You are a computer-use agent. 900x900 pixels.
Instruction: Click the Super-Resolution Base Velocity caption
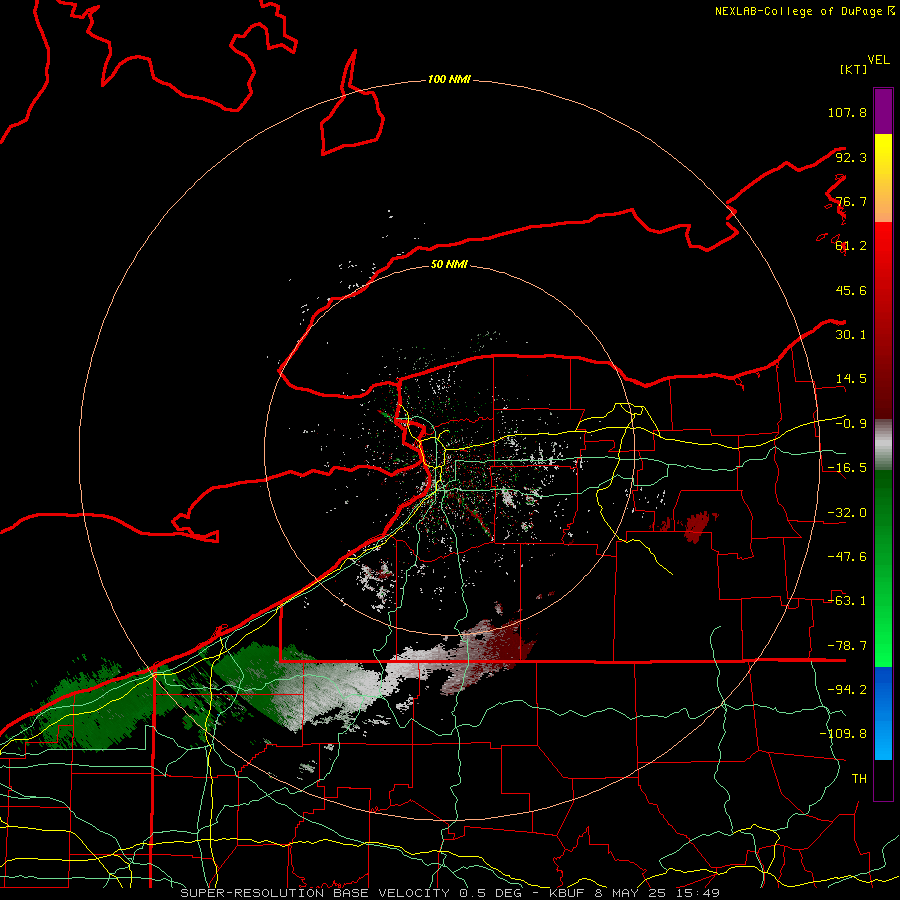pos(450,893)
